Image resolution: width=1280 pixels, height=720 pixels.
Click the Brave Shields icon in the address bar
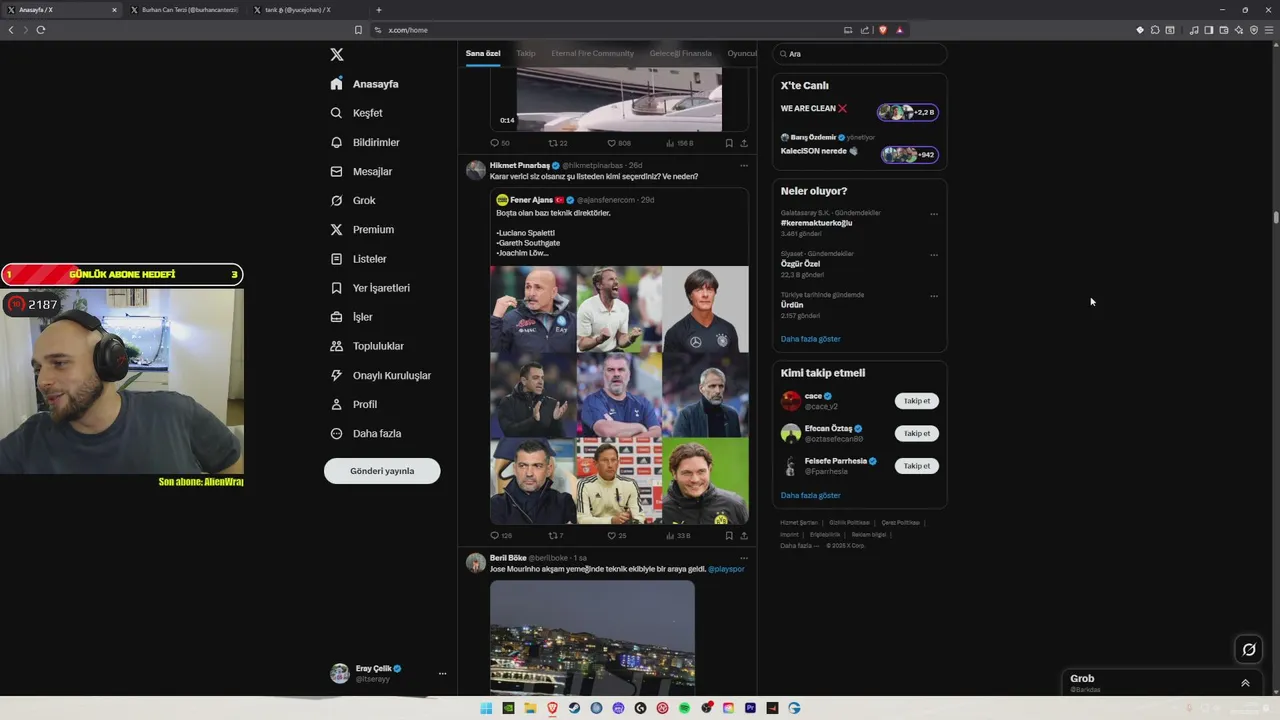[883, 30]
